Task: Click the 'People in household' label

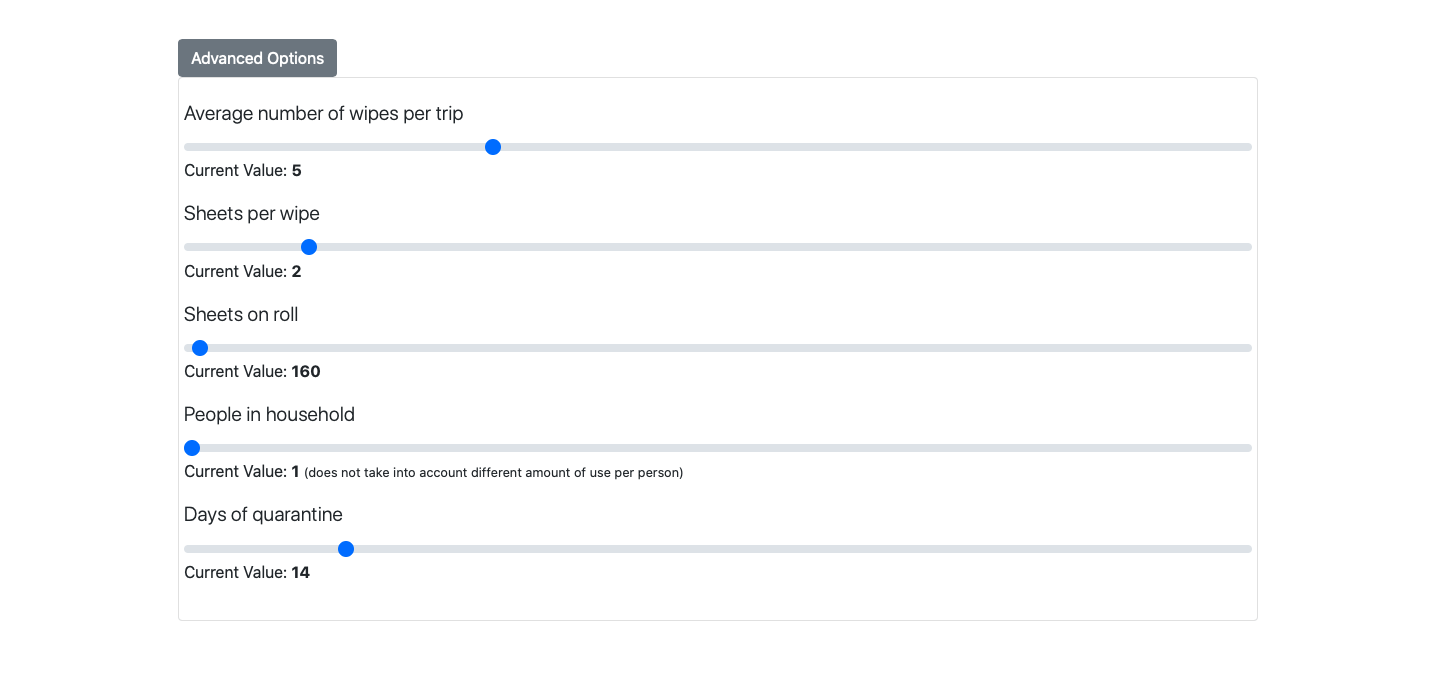Action: (269, 415)
